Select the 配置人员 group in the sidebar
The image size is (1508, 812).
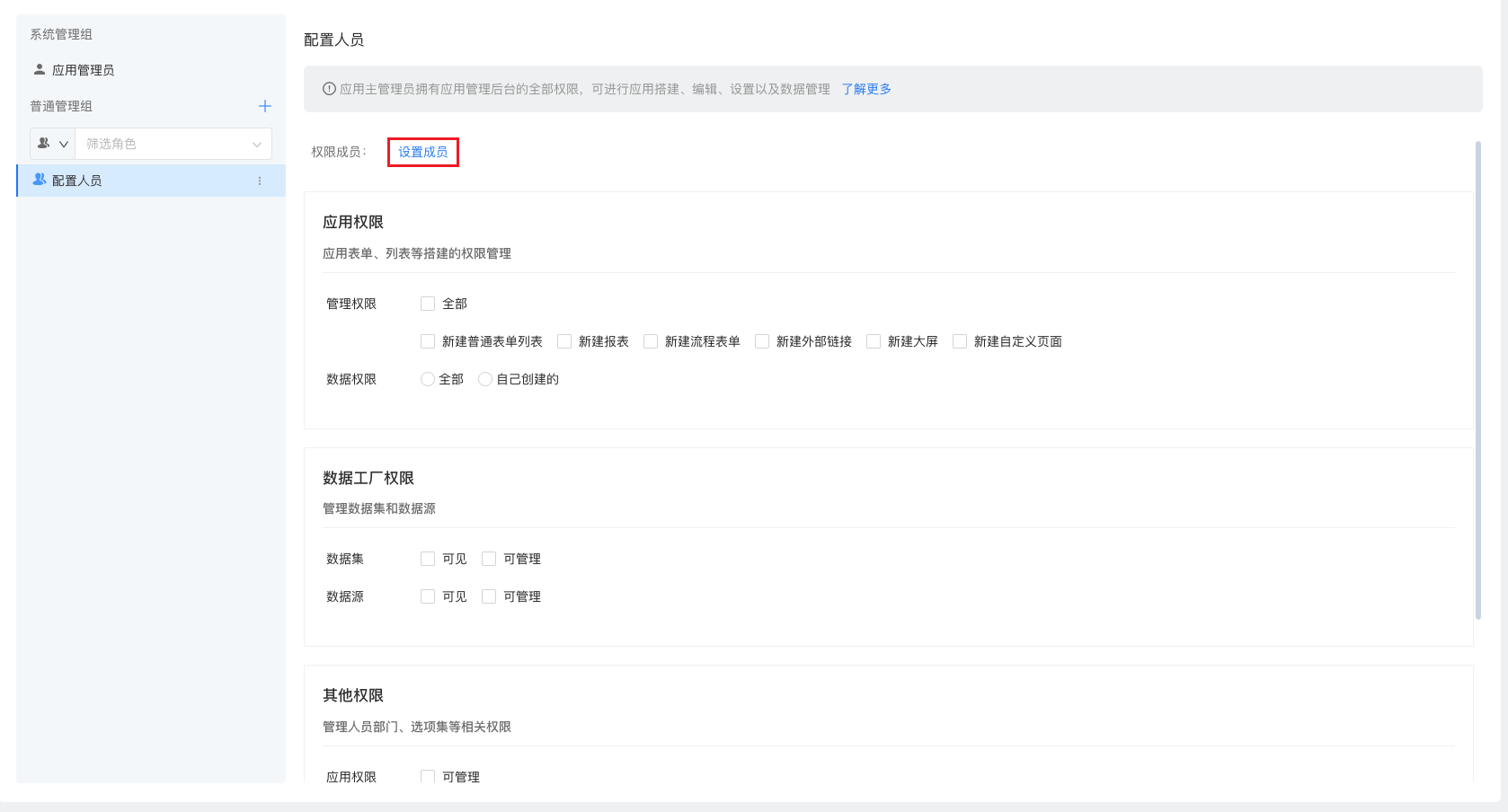pos(78,180)
